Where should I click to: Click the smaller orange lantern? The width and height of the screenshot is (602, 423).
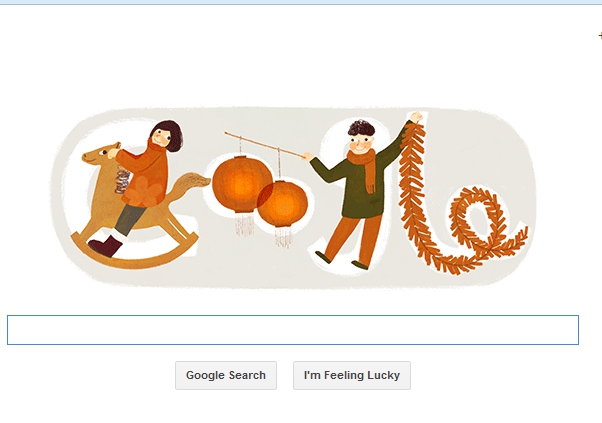tap(283, 204)
